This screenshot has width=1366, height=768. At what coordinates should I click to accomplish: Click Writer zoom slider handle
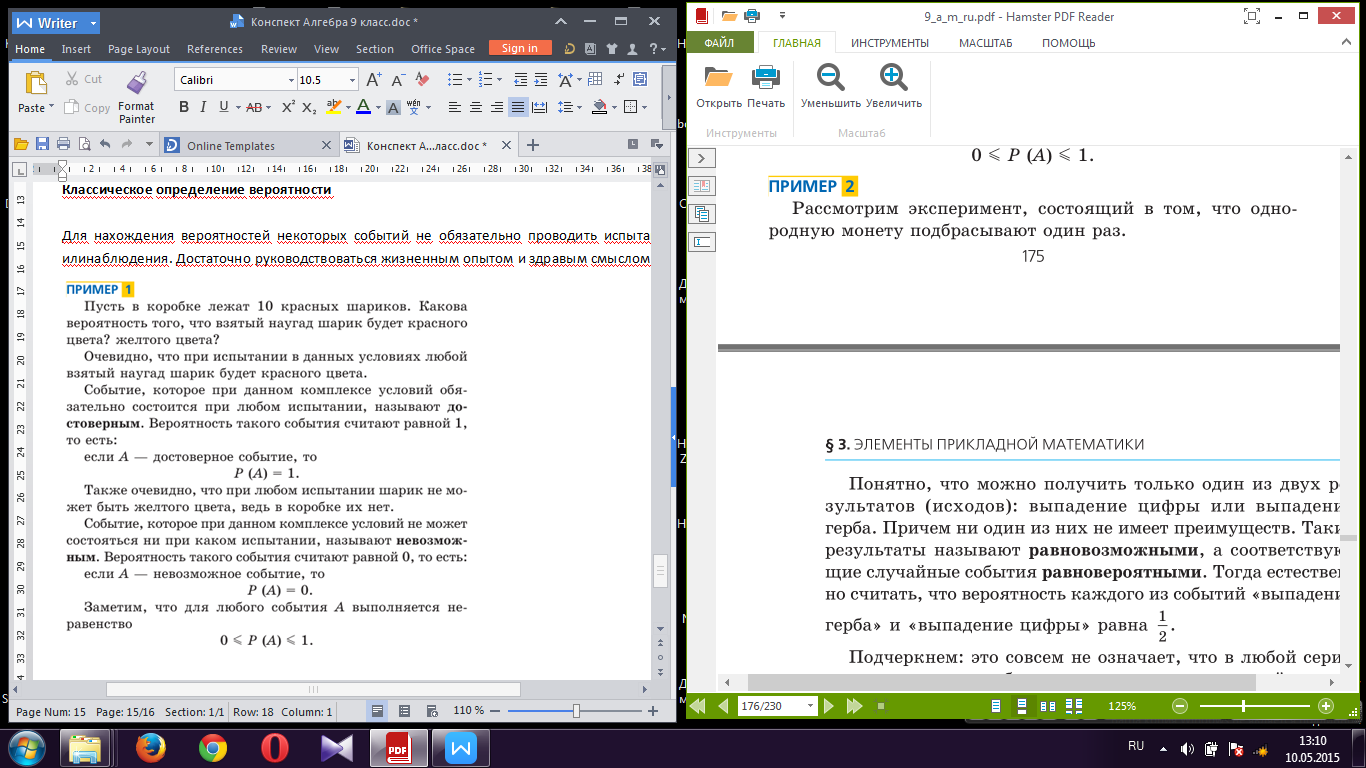click(577, 711)
